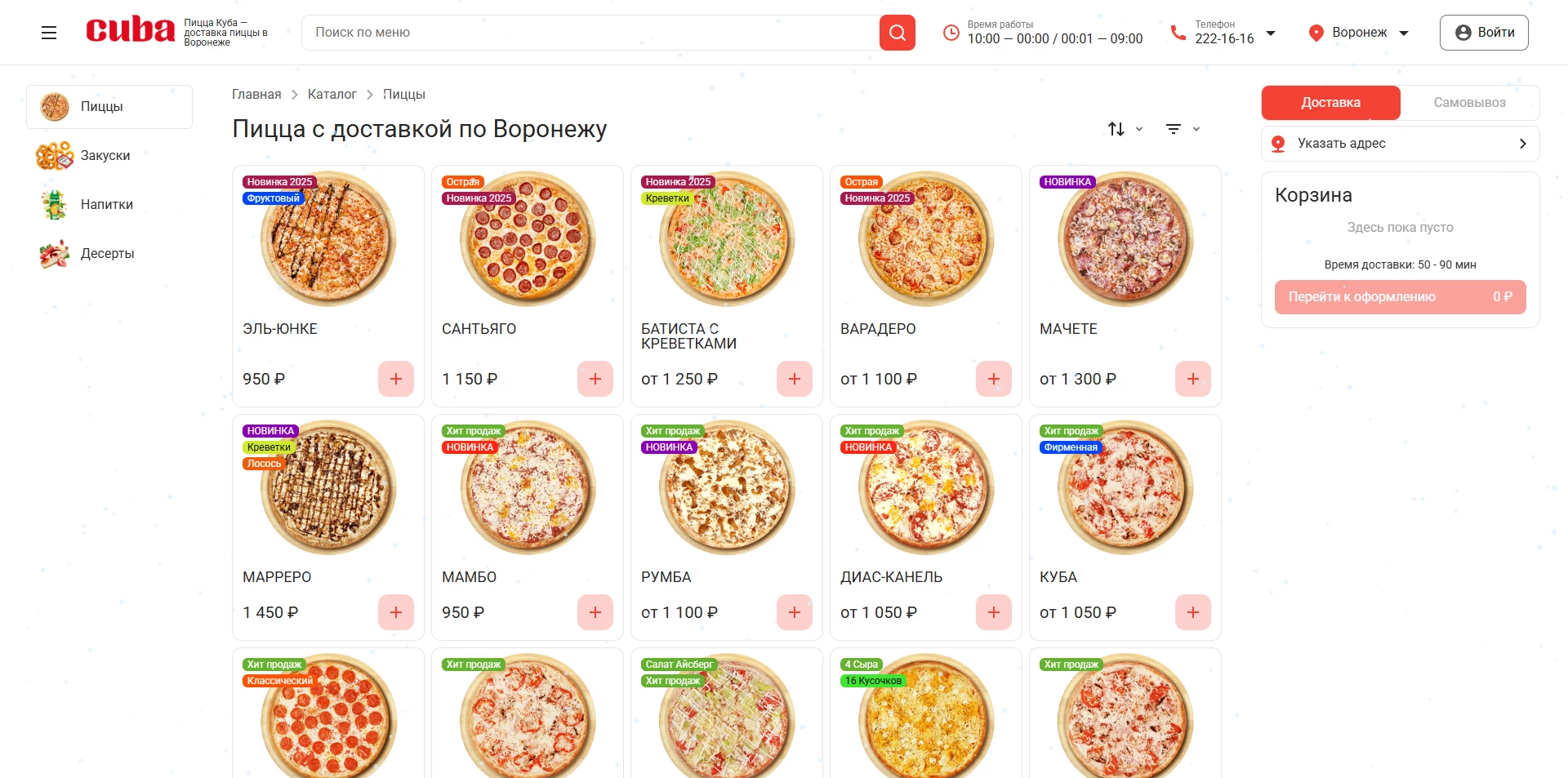Click the Cuba logo
Screen dimensions: 1568x778
pyautogui.click(x=131, y=31)
